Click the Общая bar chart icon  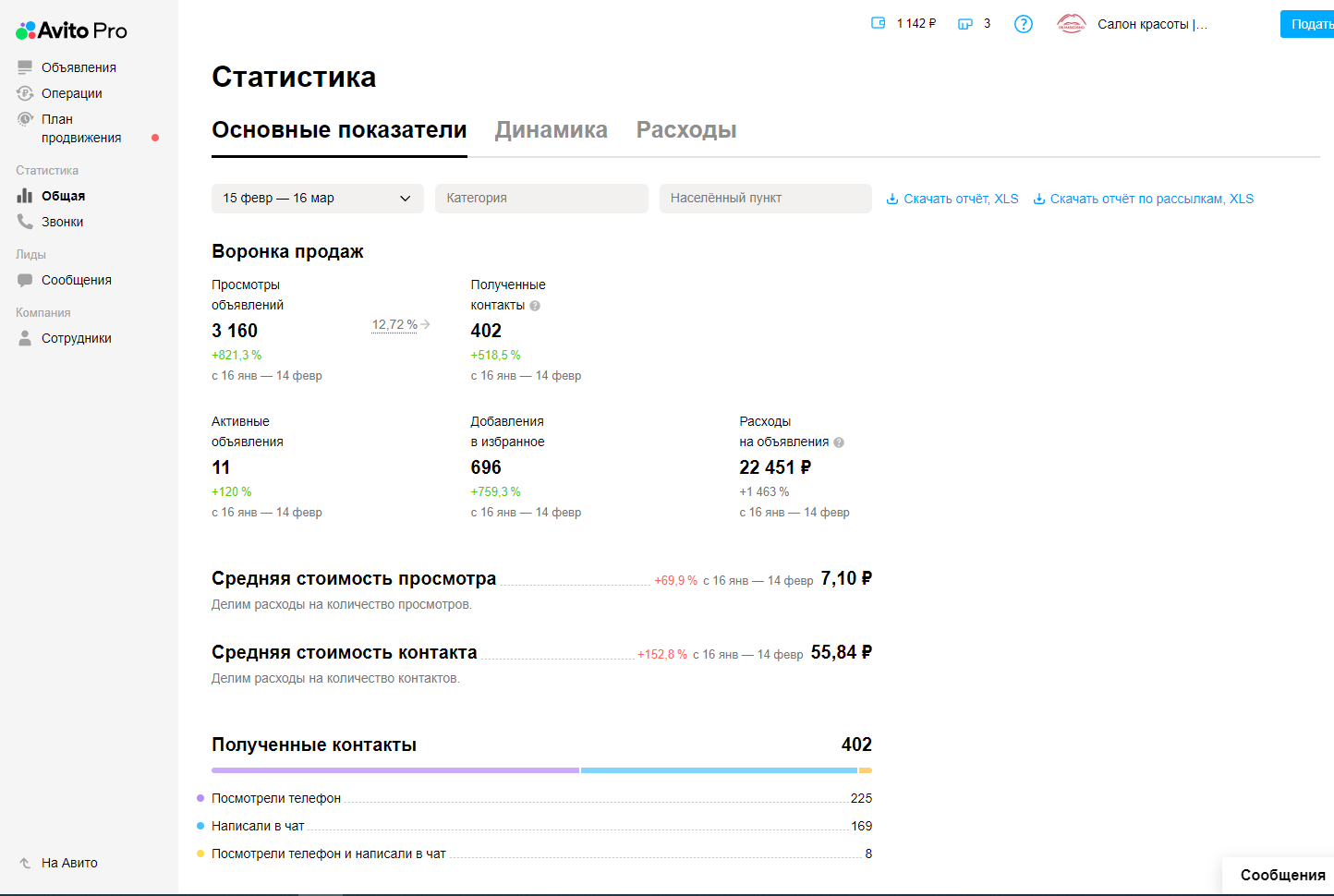point(25,196)
